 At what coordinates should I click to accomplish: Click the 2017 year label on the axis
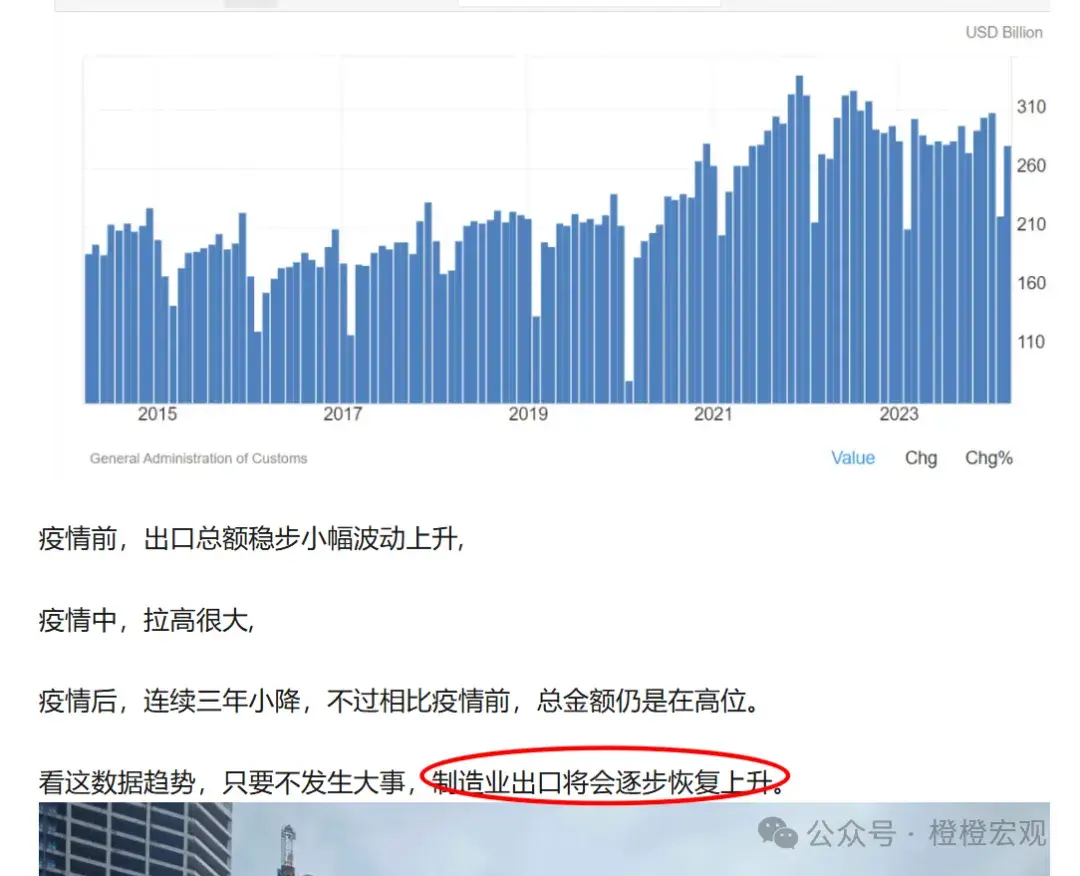(343, 413)
